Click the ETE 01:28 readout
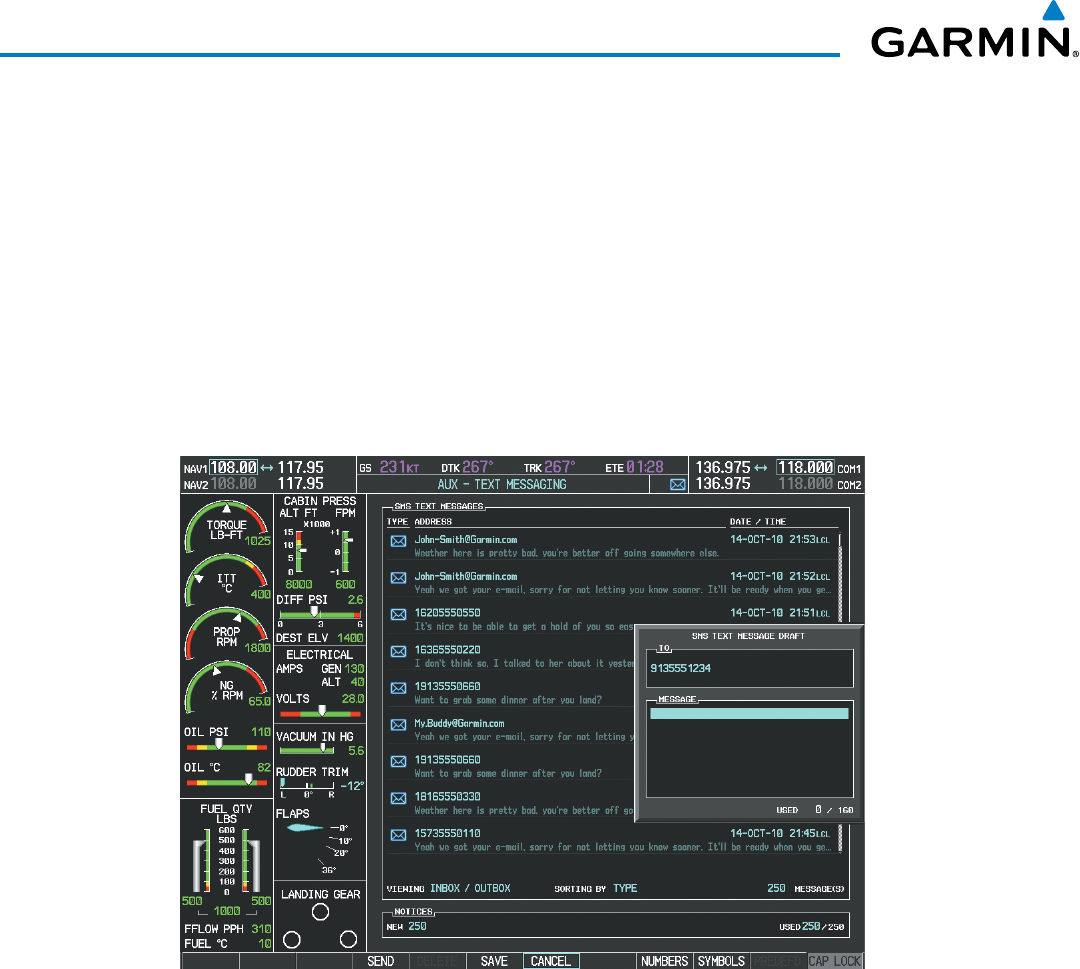The width and height of the screenshot is (1080, 969). click(634, 468)
